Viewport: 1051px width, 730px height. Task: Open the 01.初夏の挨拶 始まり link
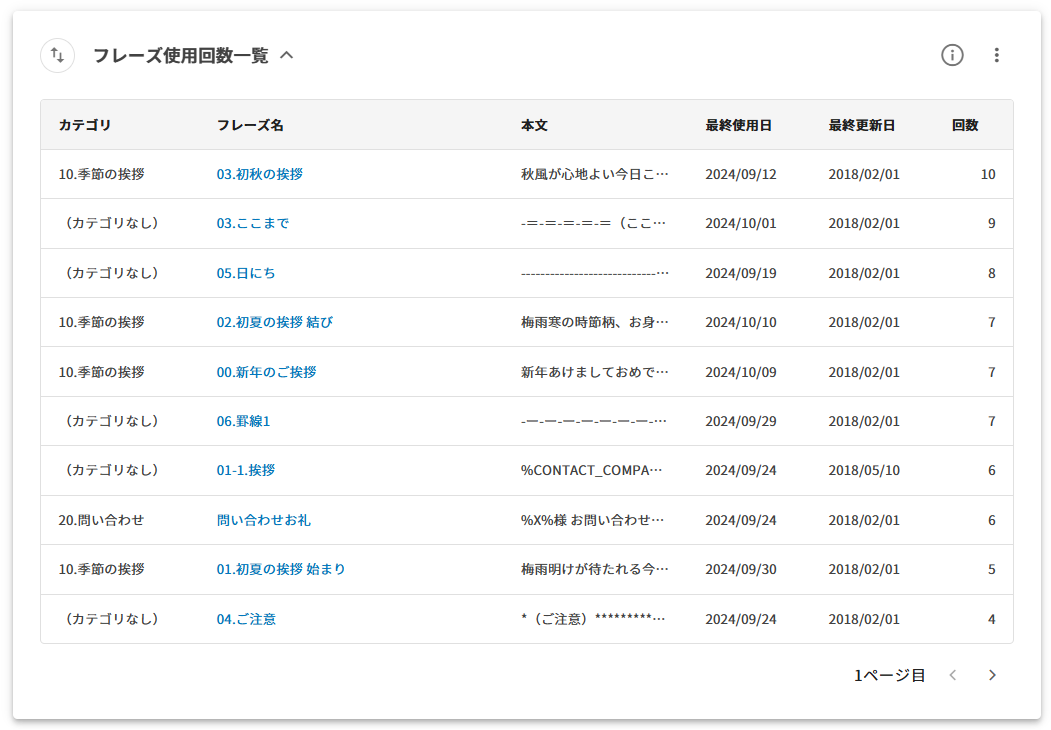click(281, 569)
